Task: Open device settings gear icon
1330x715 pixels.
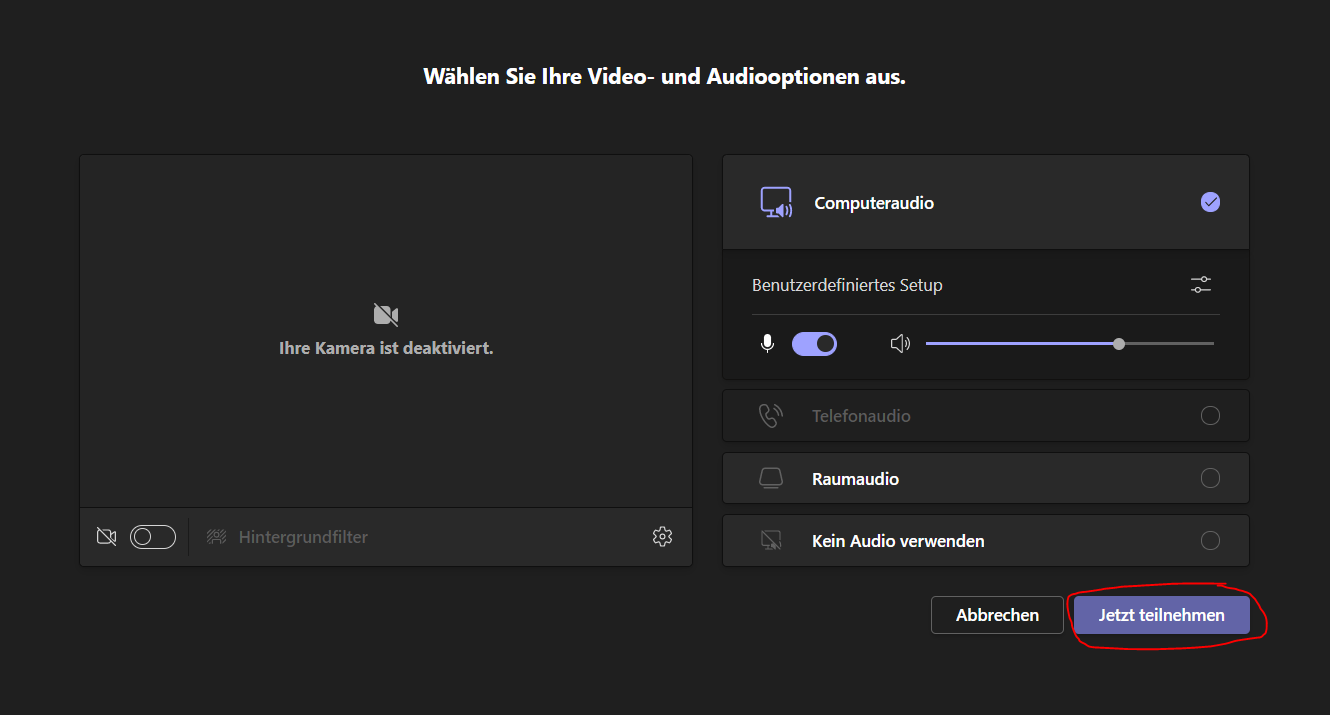Action: [x=662, y=537]
